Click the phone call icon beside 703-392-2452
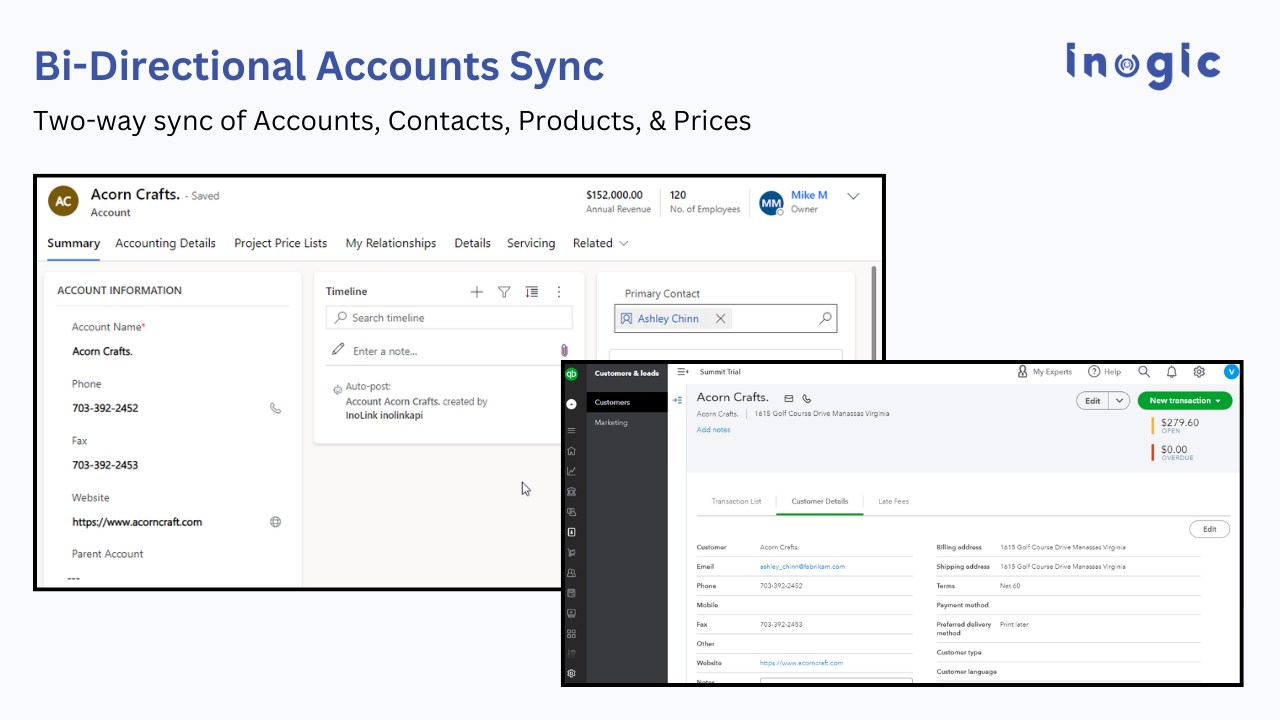1280x720 pixels. pos(275,408)
